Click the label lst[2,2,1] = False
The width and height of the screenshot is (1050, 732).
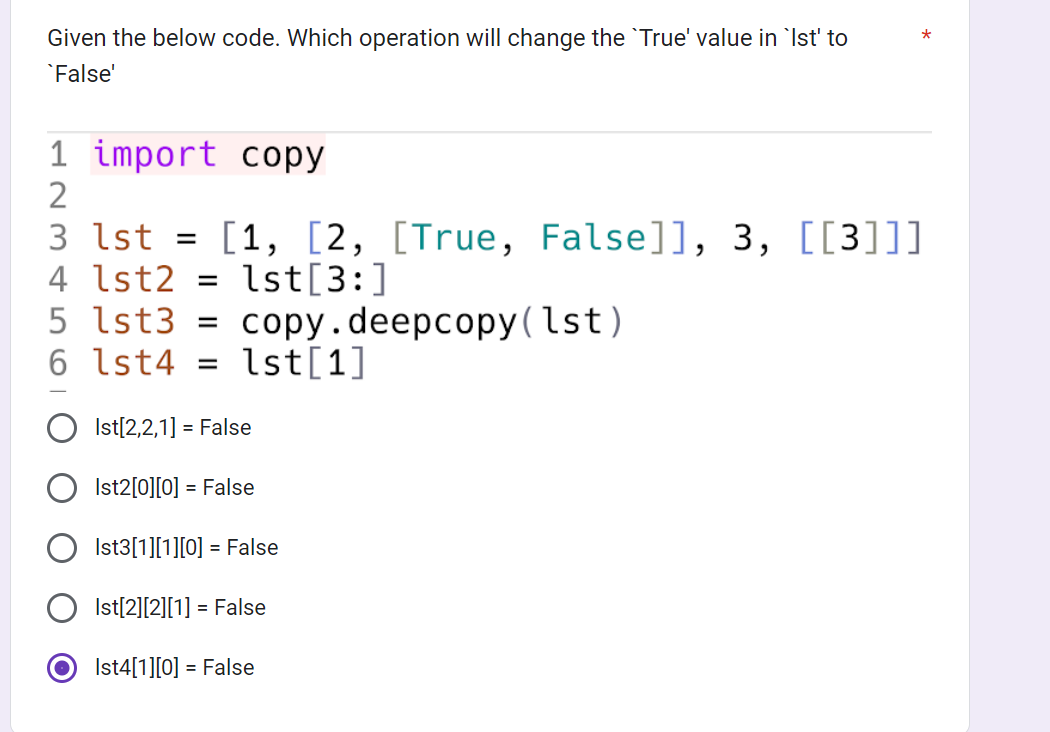(x=172, y=427)
